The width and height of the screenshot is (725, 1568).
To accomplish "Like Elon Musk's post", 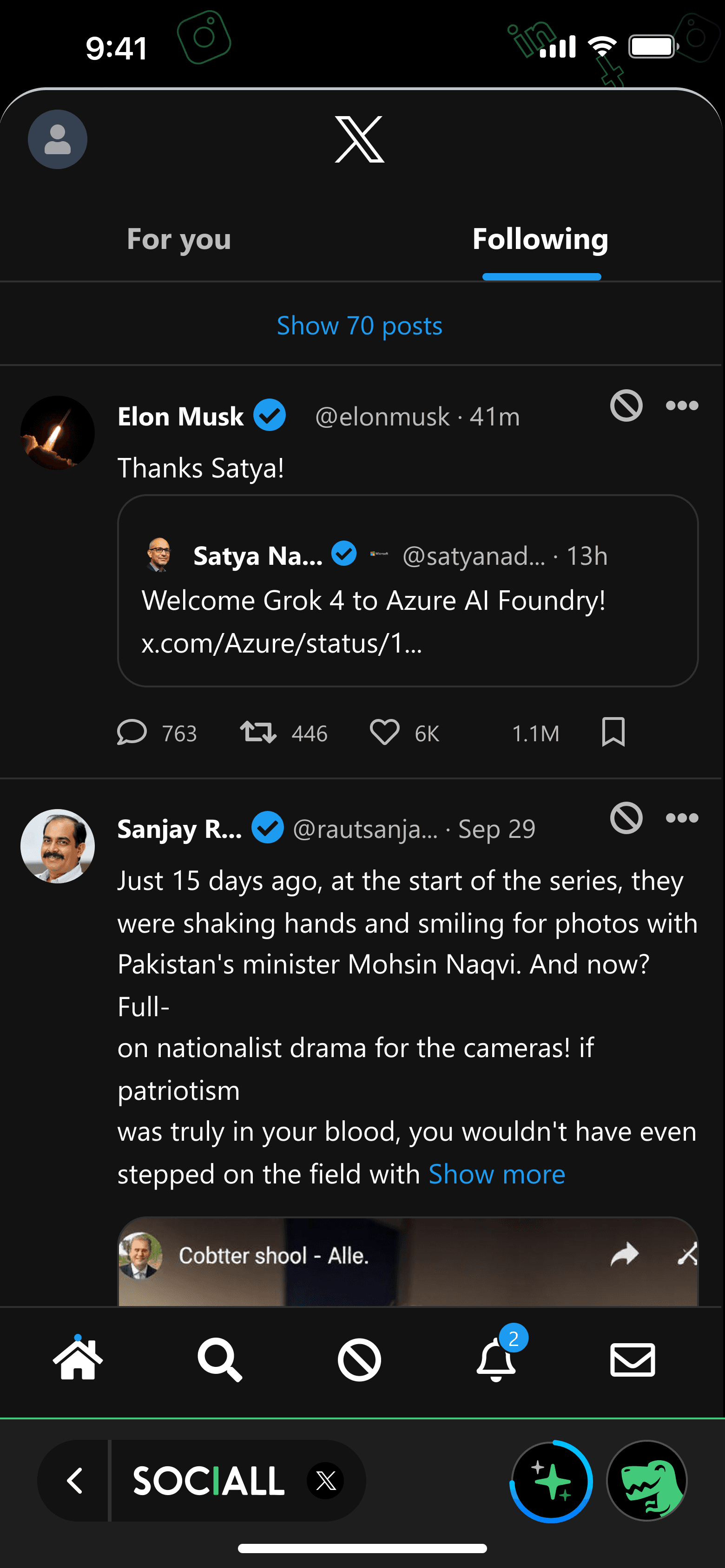I will coord(384,732).
